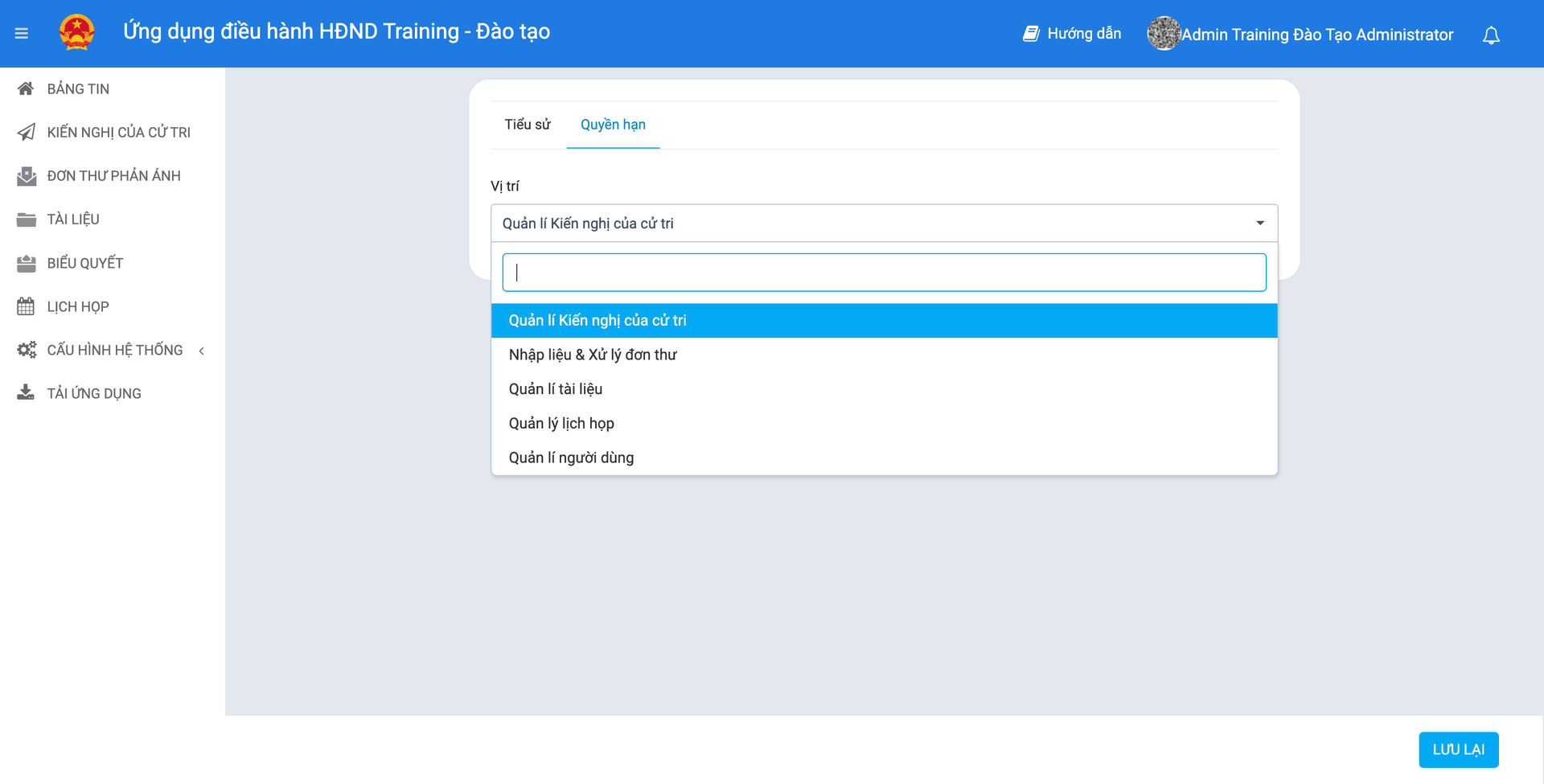Click the inbox icon for Đơn Thư Phản Ánh
The width and height of the screenshot is (1544, 784).
(x=26, y=176)
